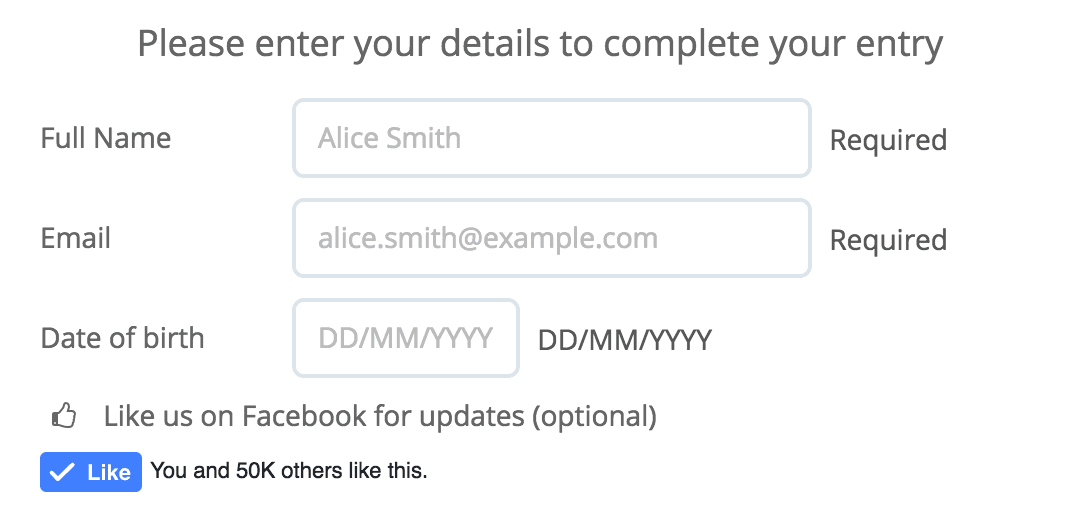1080x514 pixels.
Task: Click the word "Like" on the blue button
Action: click(x=109, y=473)
